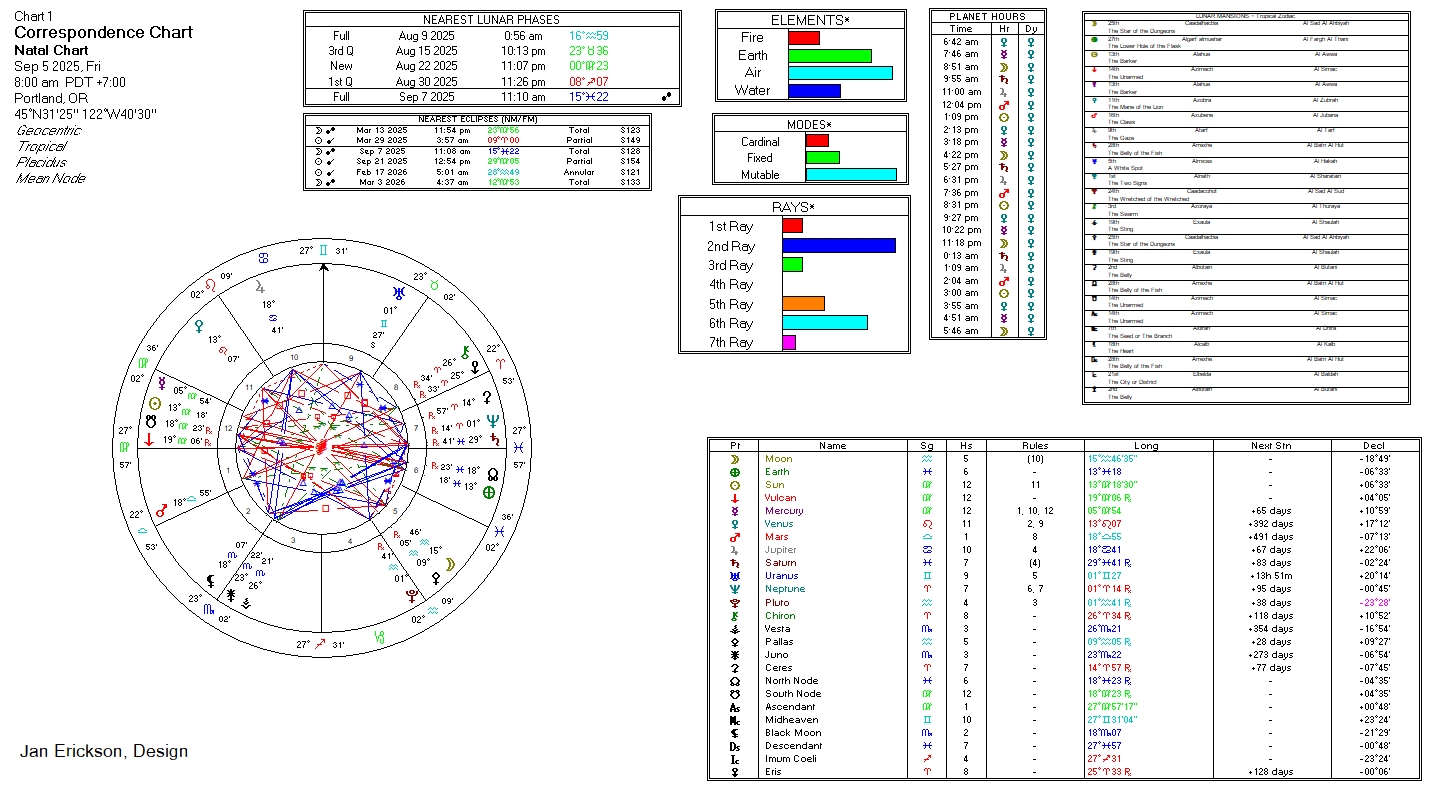The image size is (1437, 789).
Task: Click the Chiron glyph in the planet table
Action: pyautogui.click(x=735, y=615)
